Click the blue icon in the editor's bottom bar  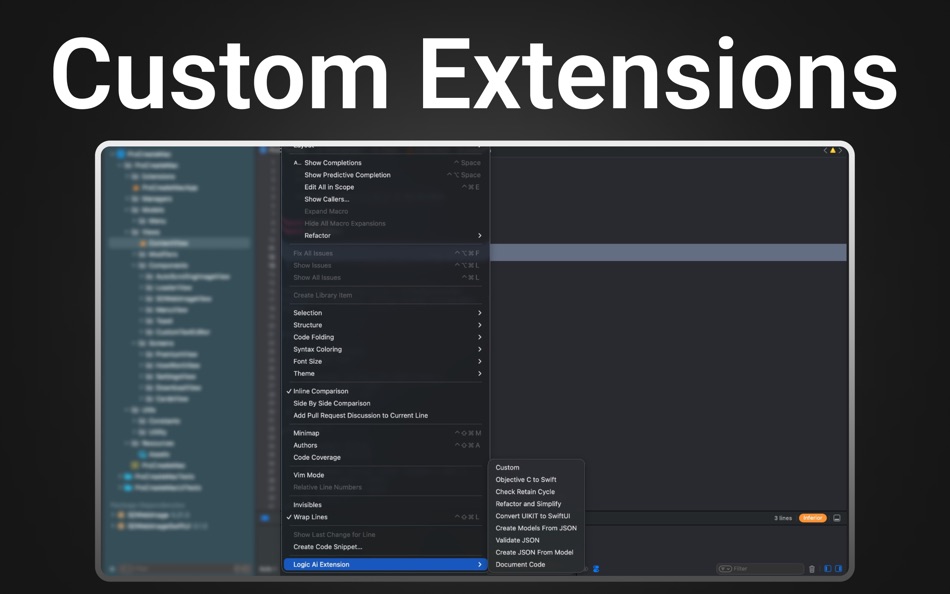click(596, 568)
